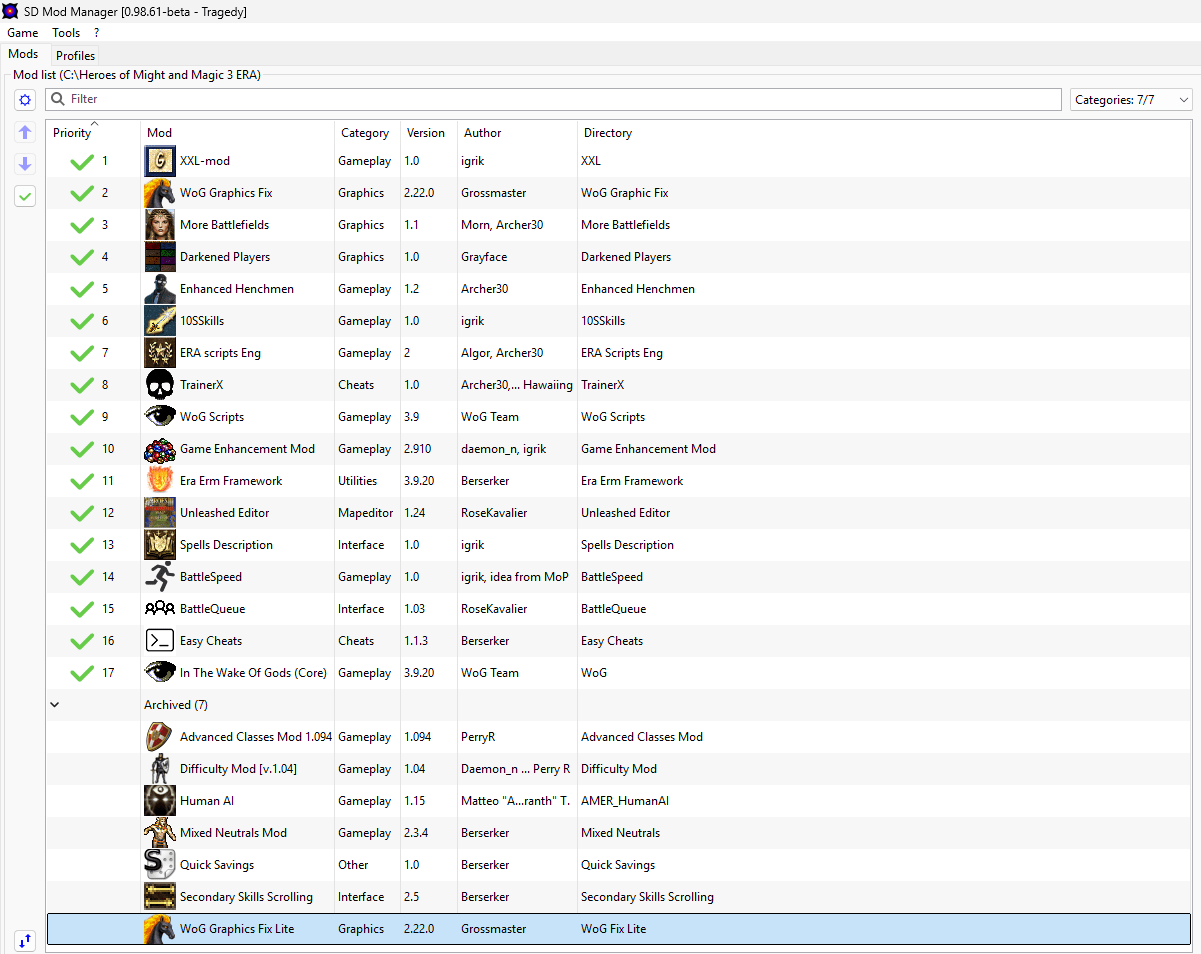Open the gear settings button beside filter
This screenshot has height=954, width=1201.
[x=25, y=100]
